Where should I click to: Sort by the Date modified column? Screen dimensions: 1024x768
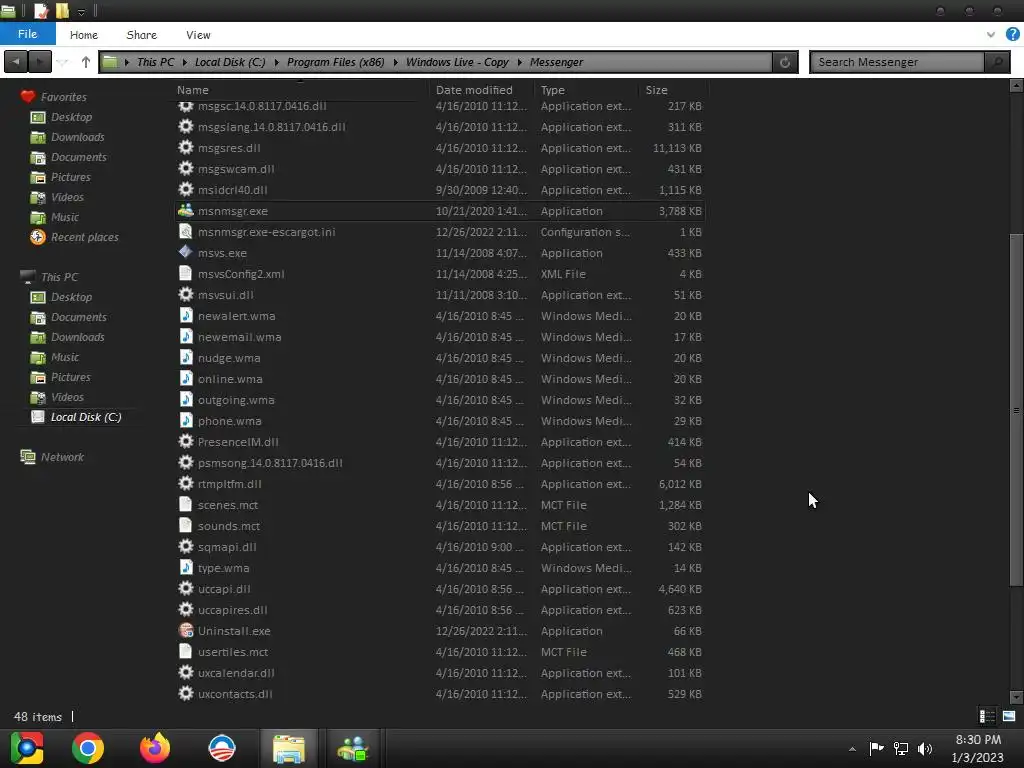(474, 90)
